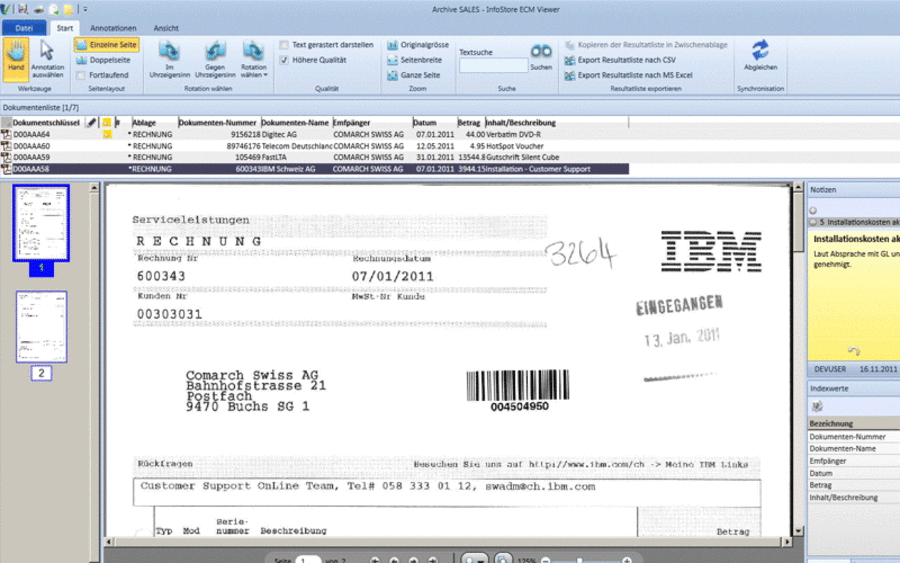The width and height of the screenshot is (900, 563).
Task: Export Resultatliste nach MS Excel
Action: click(x=629, y=75)
